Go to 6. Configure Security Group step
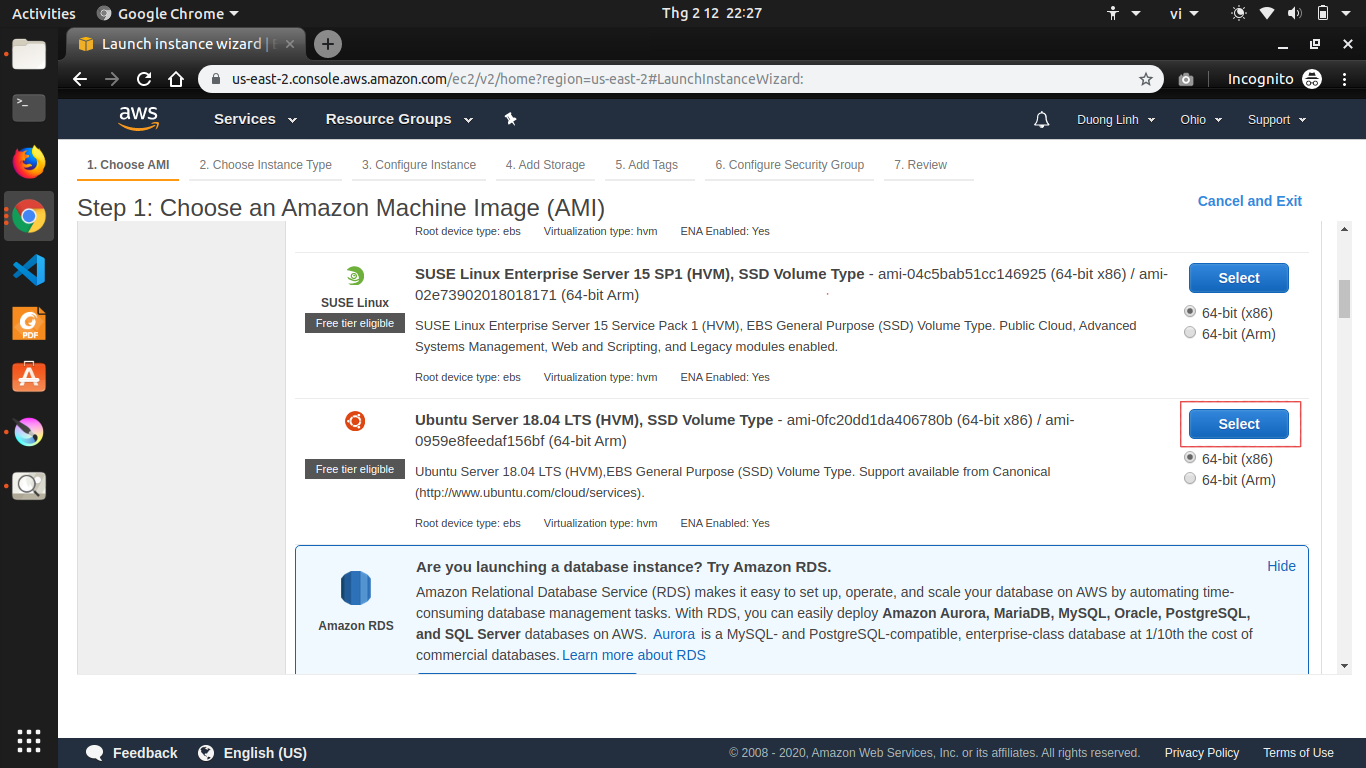 (x=790, y=165)
